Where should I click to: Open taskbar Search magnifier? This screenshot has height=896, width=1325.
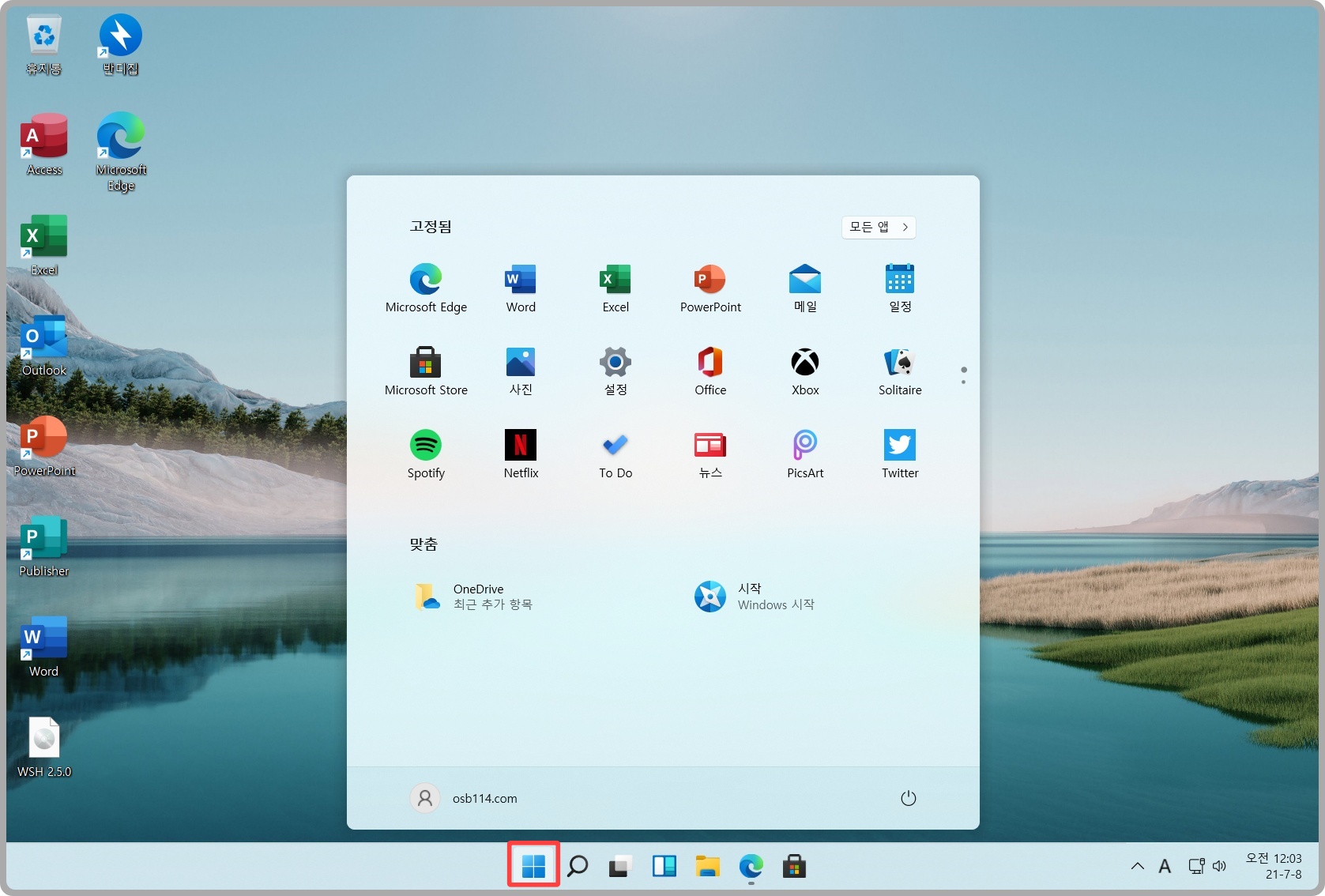click(578, 866)
